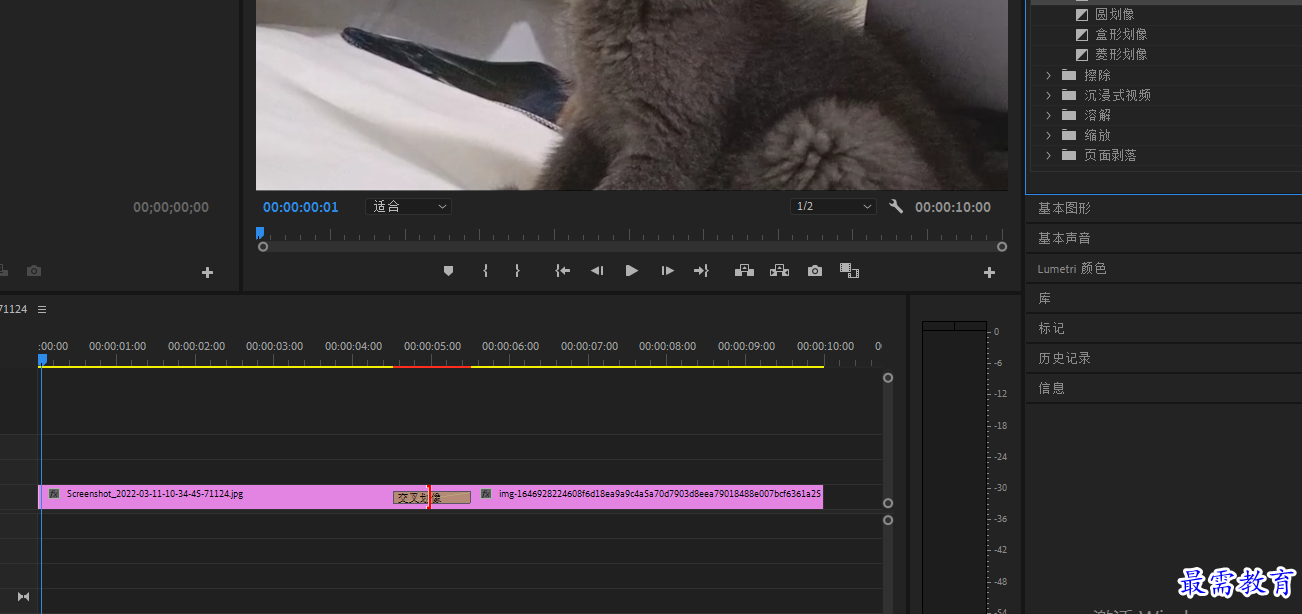Click the Mark Out button
This screenshot has width=1302, height=614.
coord(517,271)
